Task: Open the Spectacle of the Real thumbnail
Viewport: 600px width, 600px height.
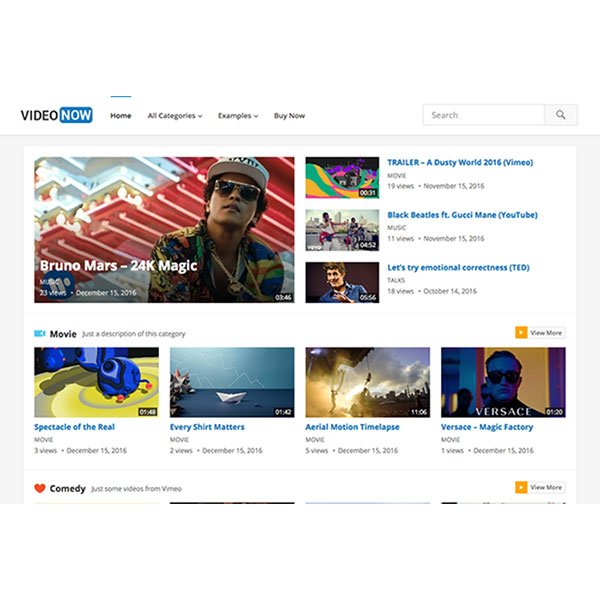Action: pos(96,382)
